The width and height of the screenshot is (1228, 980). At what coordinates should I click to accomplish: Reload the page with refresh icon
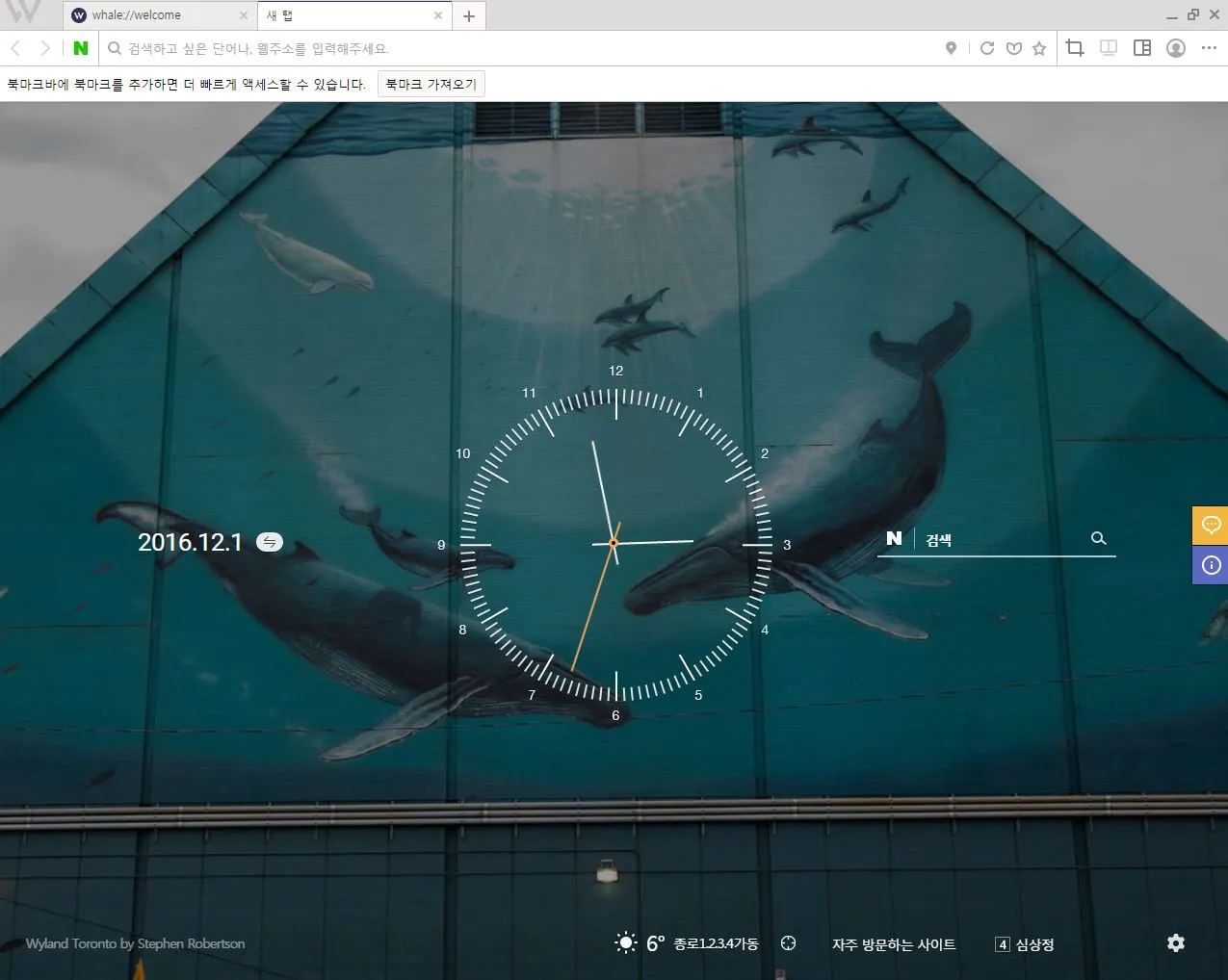(x=987, y=48)
